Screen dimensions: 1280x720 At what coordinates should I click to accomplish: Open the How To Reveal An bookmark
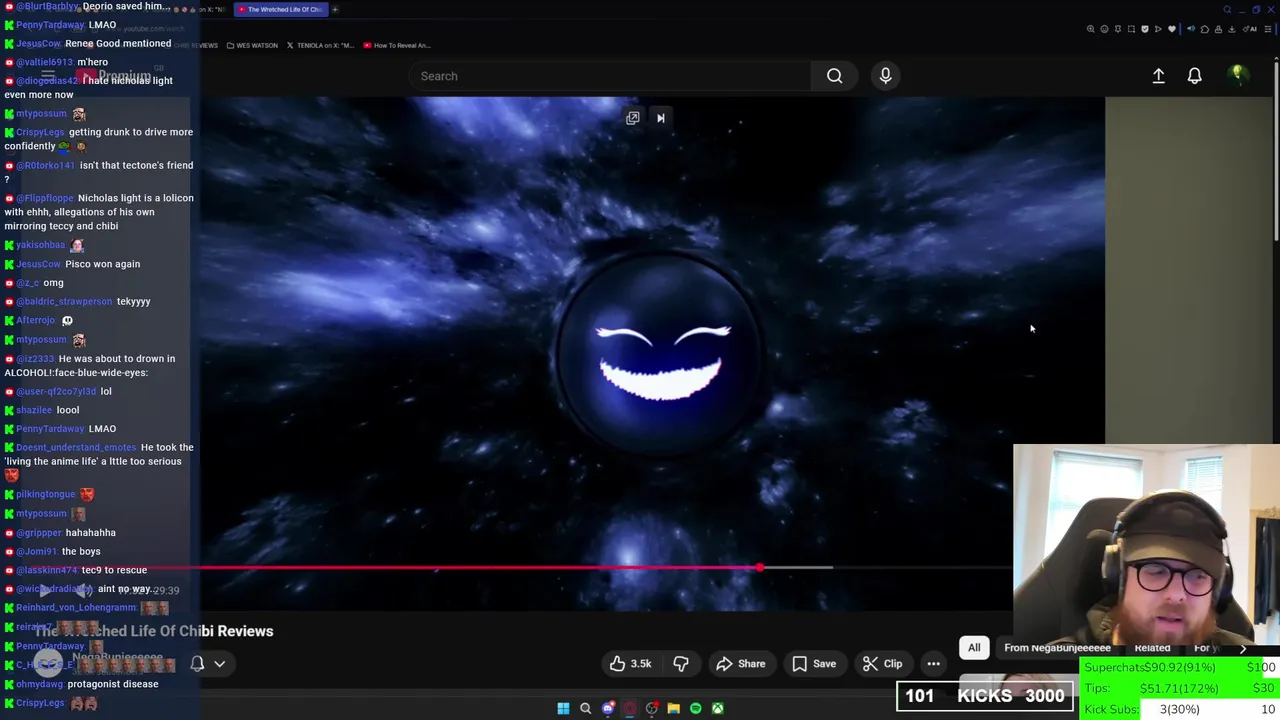[397, 45]
